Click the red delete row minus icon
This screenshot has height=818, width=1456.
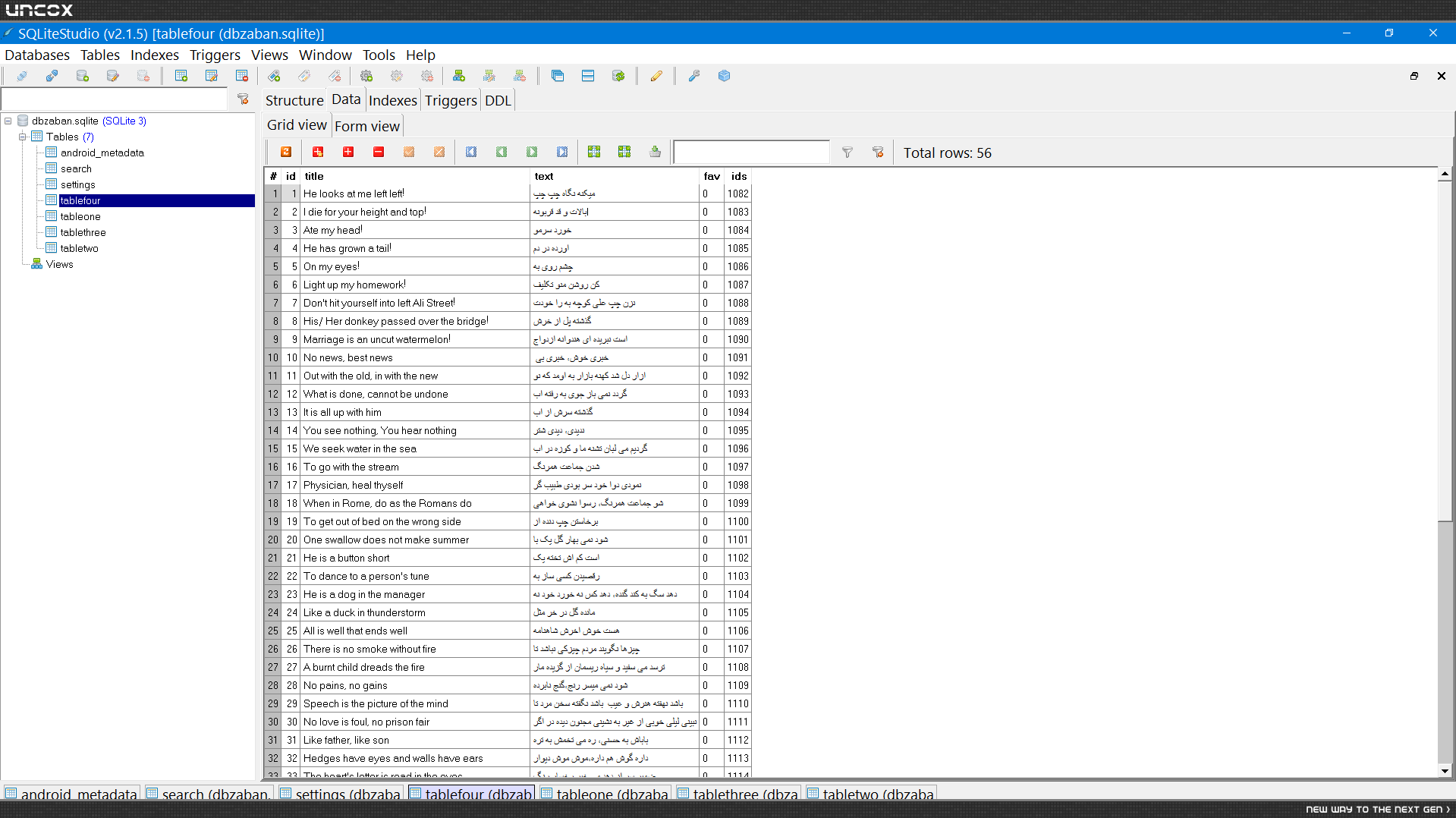tap(379, 153)
